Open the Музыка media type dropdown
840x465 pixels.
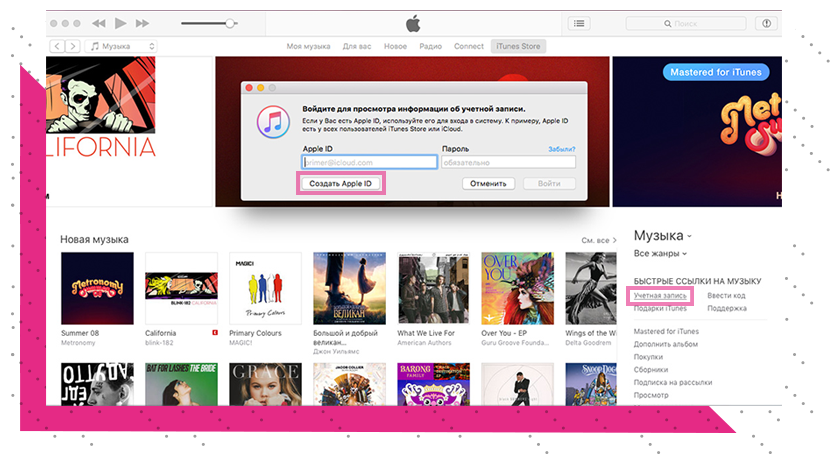click(122, 46)
